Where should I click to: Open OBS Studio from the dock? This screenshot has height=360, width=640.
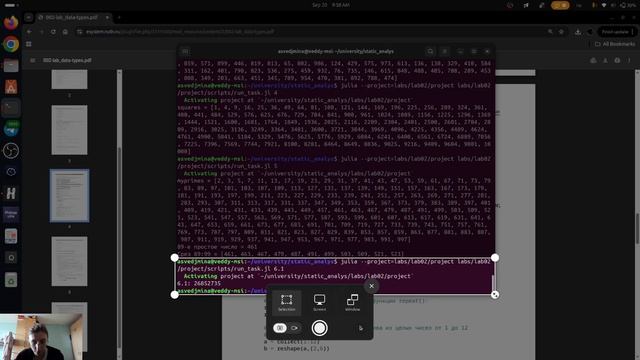[11, 151]
